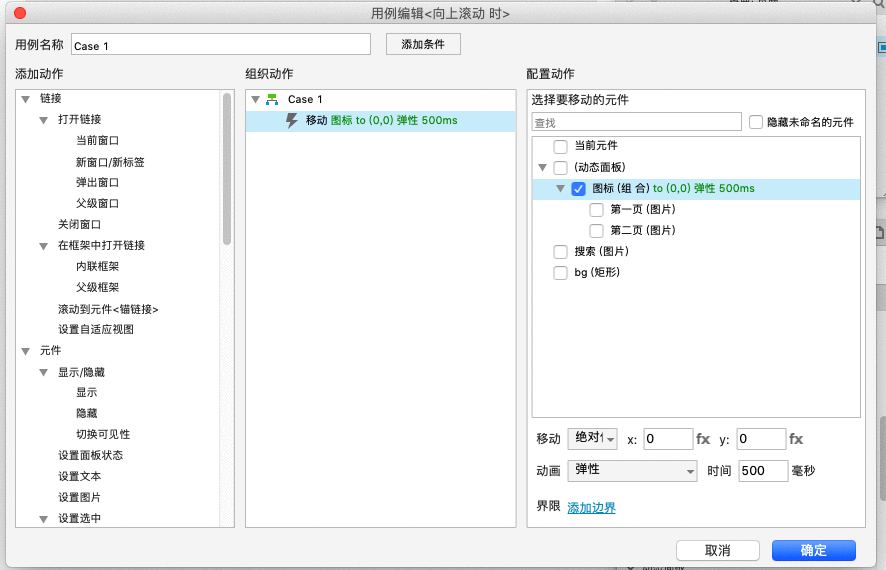The width and height of the screenshot is (886, 570).
Task: Select the 当前窗口 action
Action: pos(97,141)
